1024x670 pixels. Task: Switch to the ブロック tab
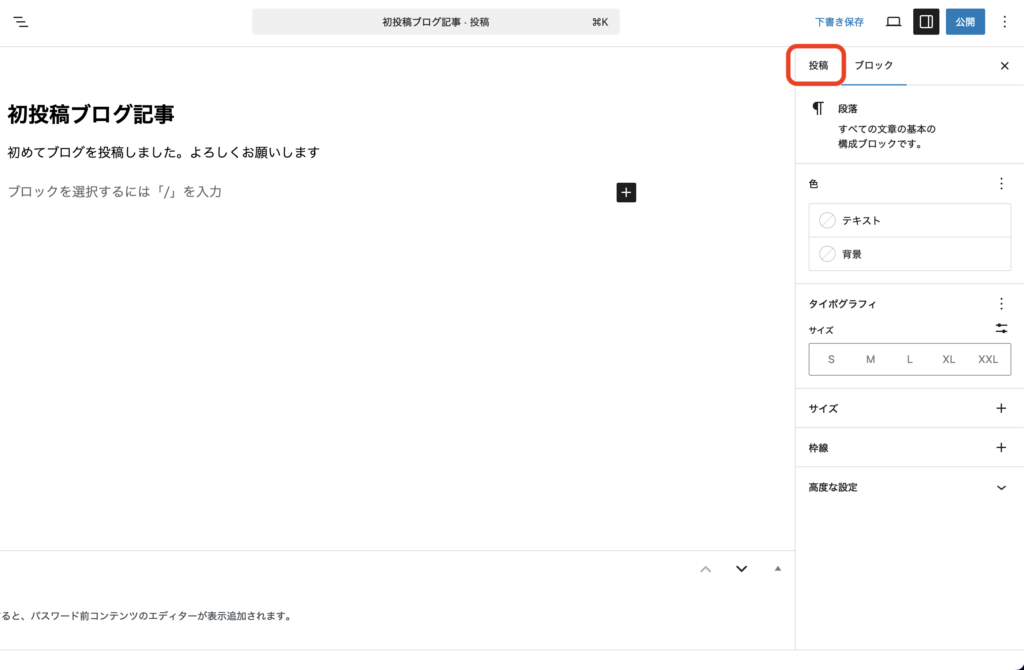click(x=873, y=66)
